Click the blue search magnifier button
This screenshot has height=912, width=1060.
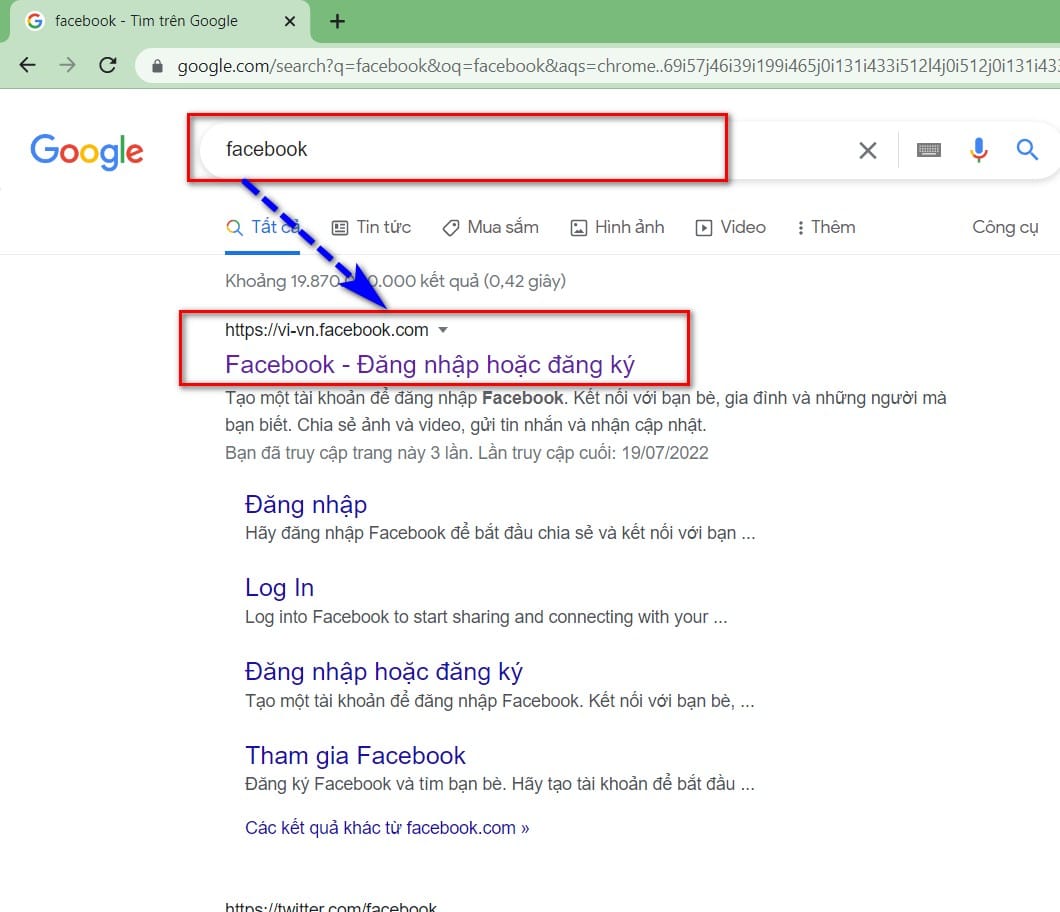pos(1027,149)
